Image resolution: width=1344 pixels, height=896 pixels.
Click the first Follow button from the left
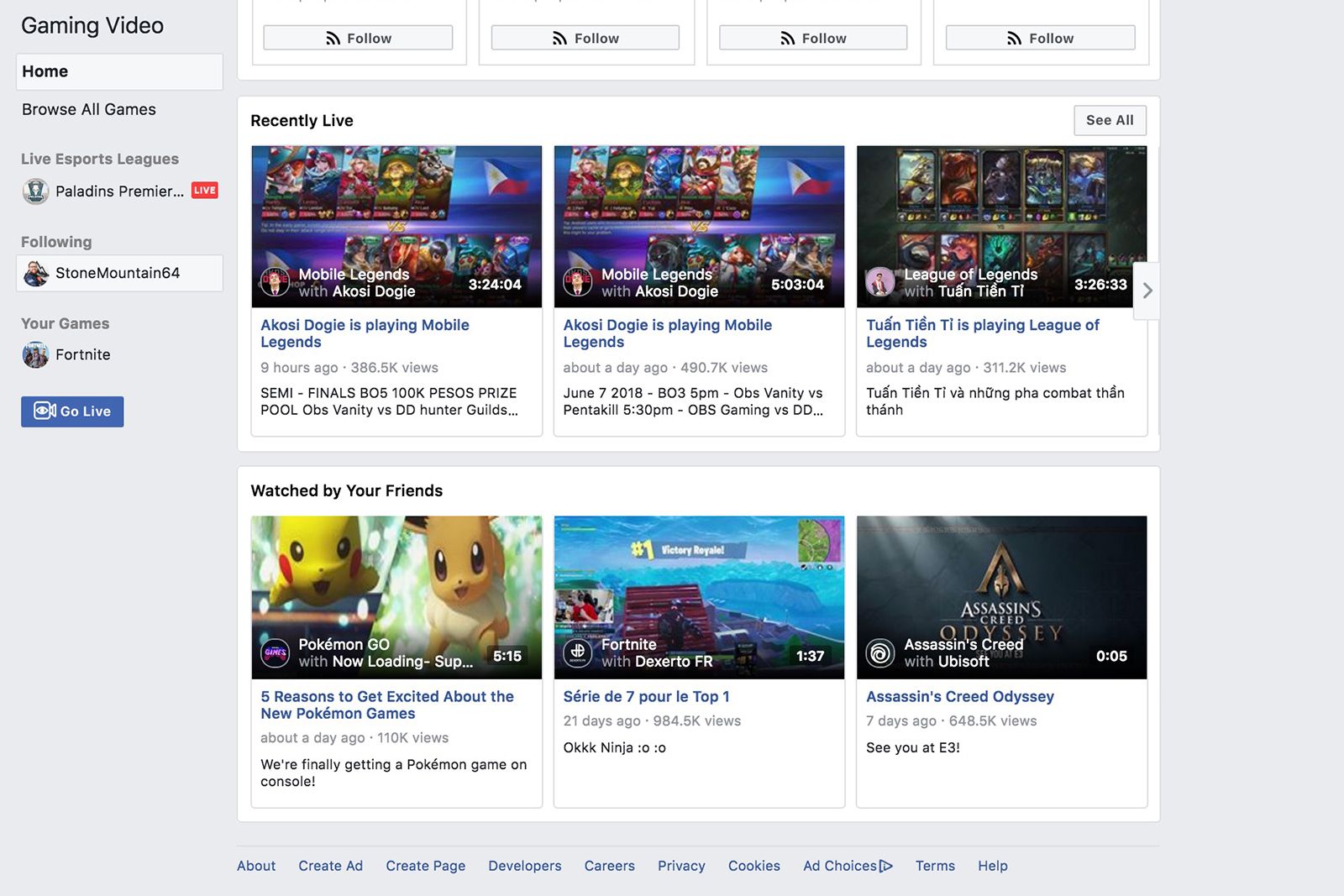(358, 38)
